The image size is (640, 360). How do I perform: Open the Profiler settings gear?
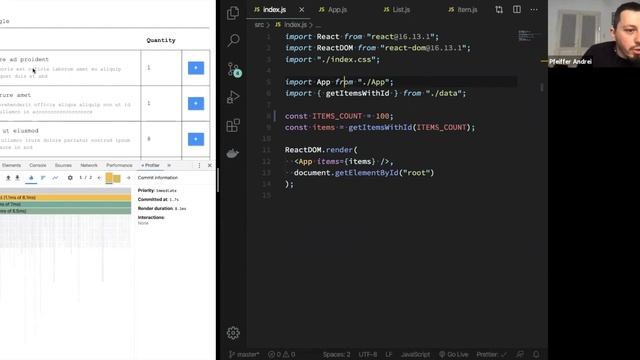point(70,178)
